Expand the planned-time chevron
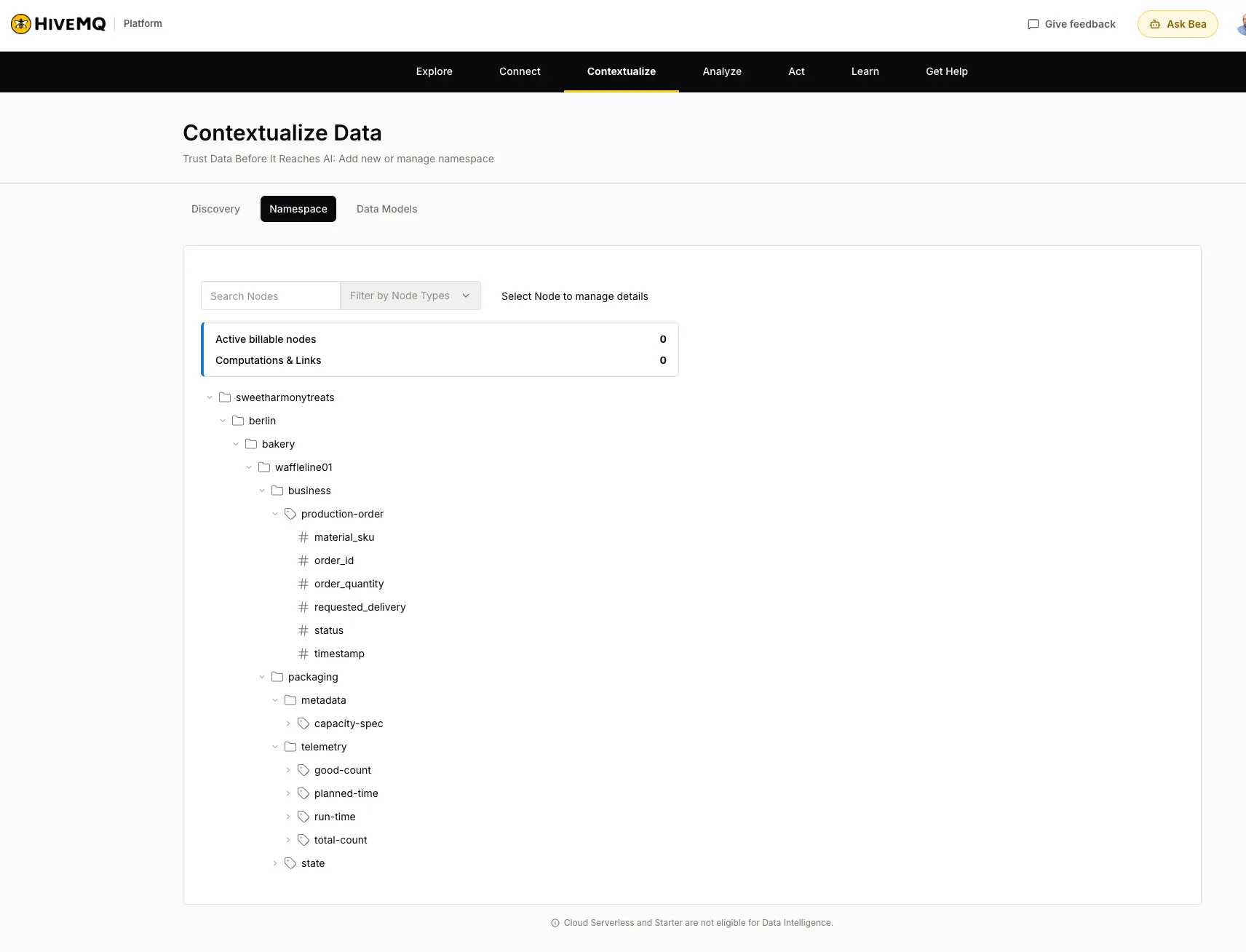Image resolution: width=1246 pixels, height=952 pixels. pos(288,793)
